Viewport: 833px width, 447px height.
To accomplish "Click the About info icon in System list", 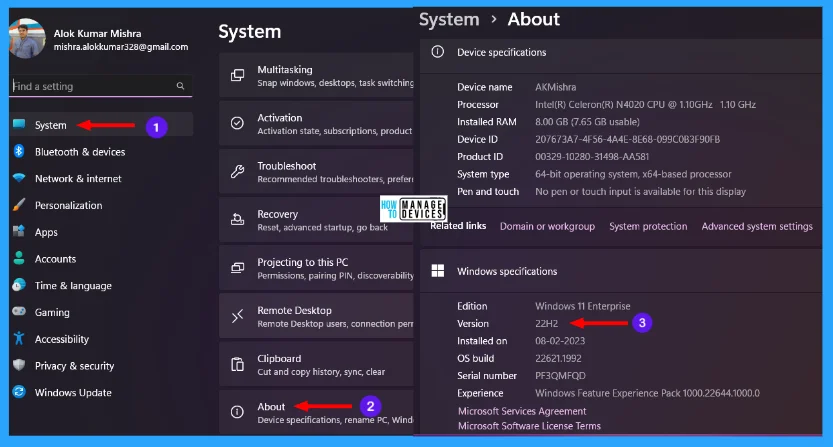I will pyautogui.click(x=237, y=412).
